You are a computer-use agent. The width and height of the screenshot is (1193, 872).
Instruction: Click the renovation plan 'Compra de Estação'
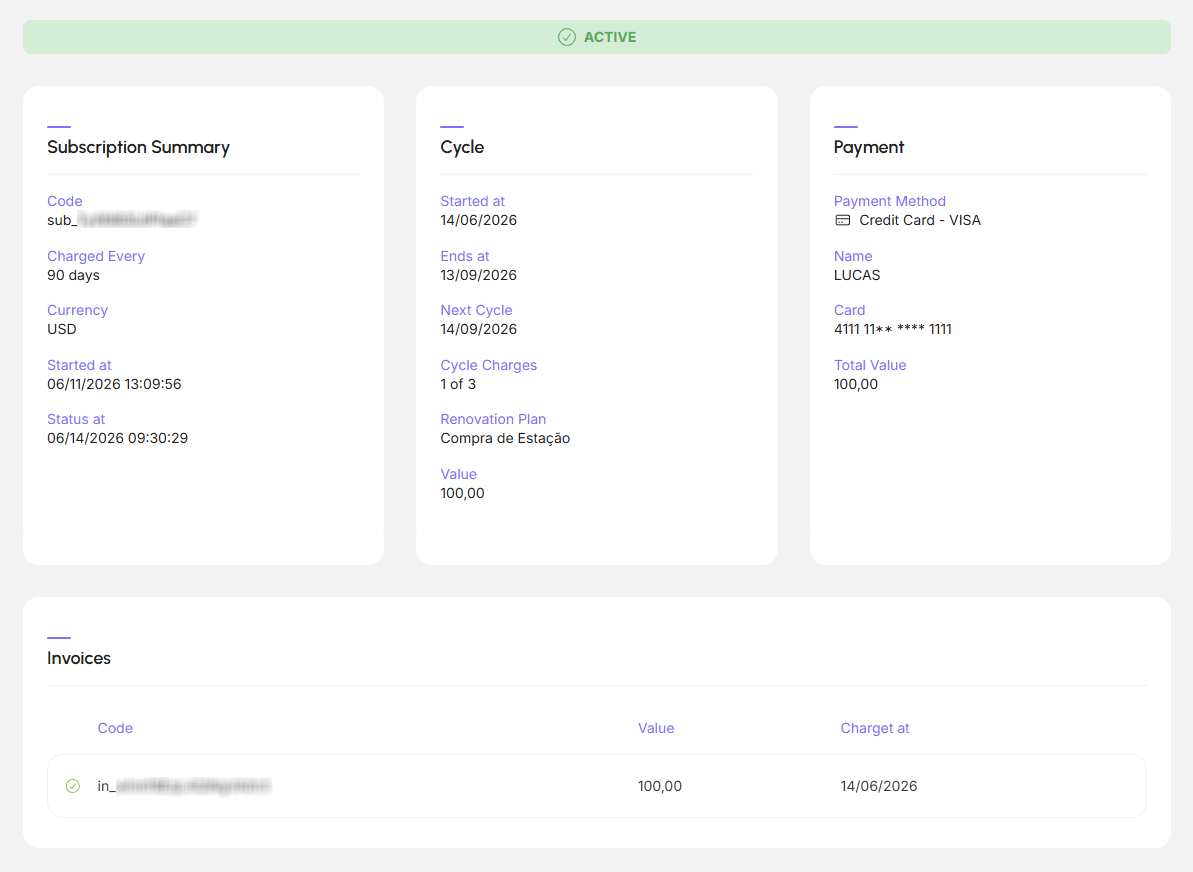pos(505,438)
